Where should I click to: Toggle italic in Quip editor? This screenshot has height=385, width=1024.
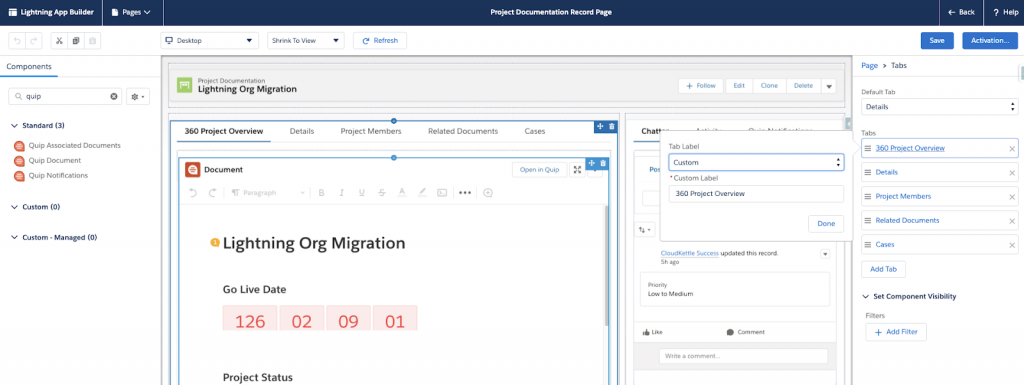(341, 192)
